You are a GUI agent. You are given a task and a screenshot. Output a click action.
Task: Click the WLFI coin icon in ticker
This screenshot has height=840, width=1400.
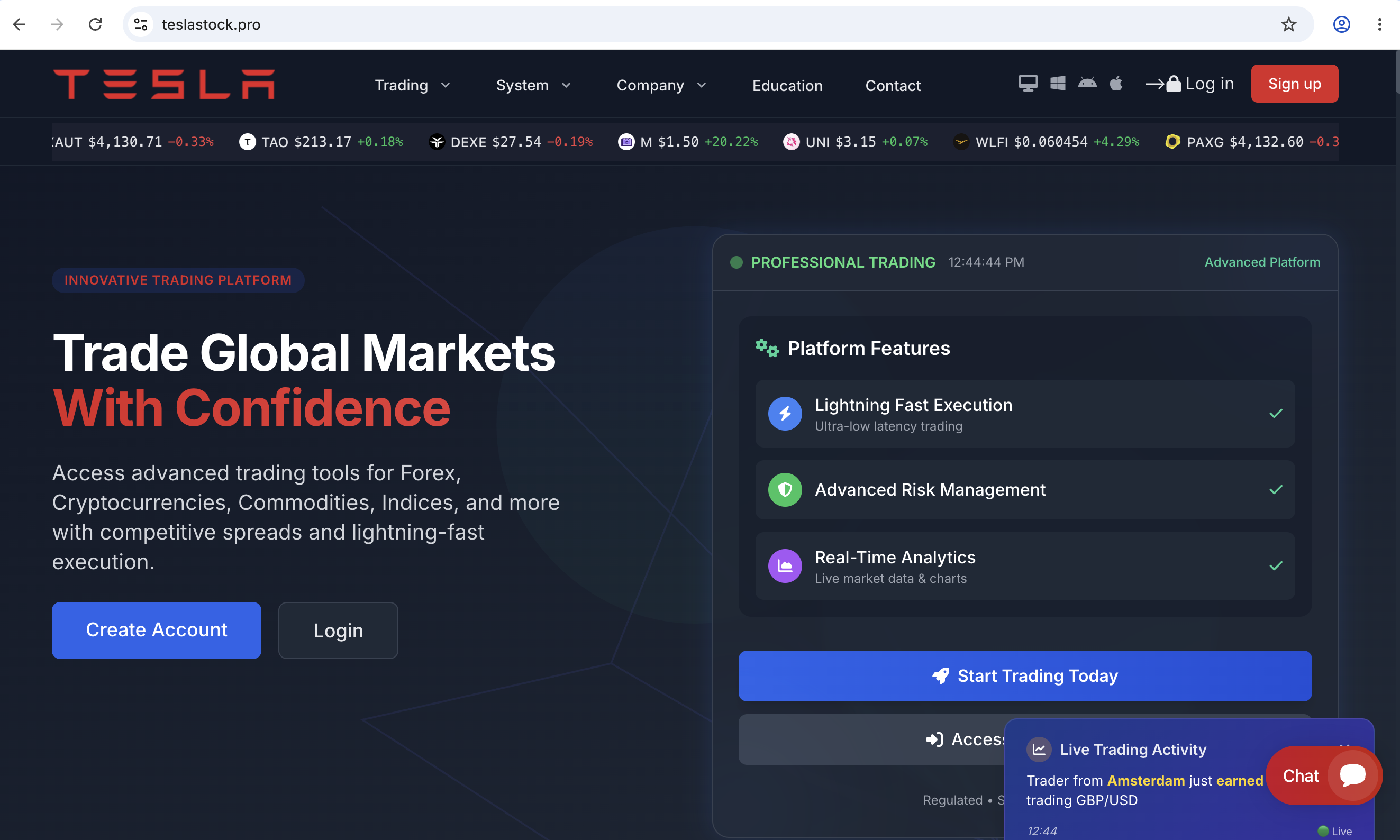tap(961, 142)
